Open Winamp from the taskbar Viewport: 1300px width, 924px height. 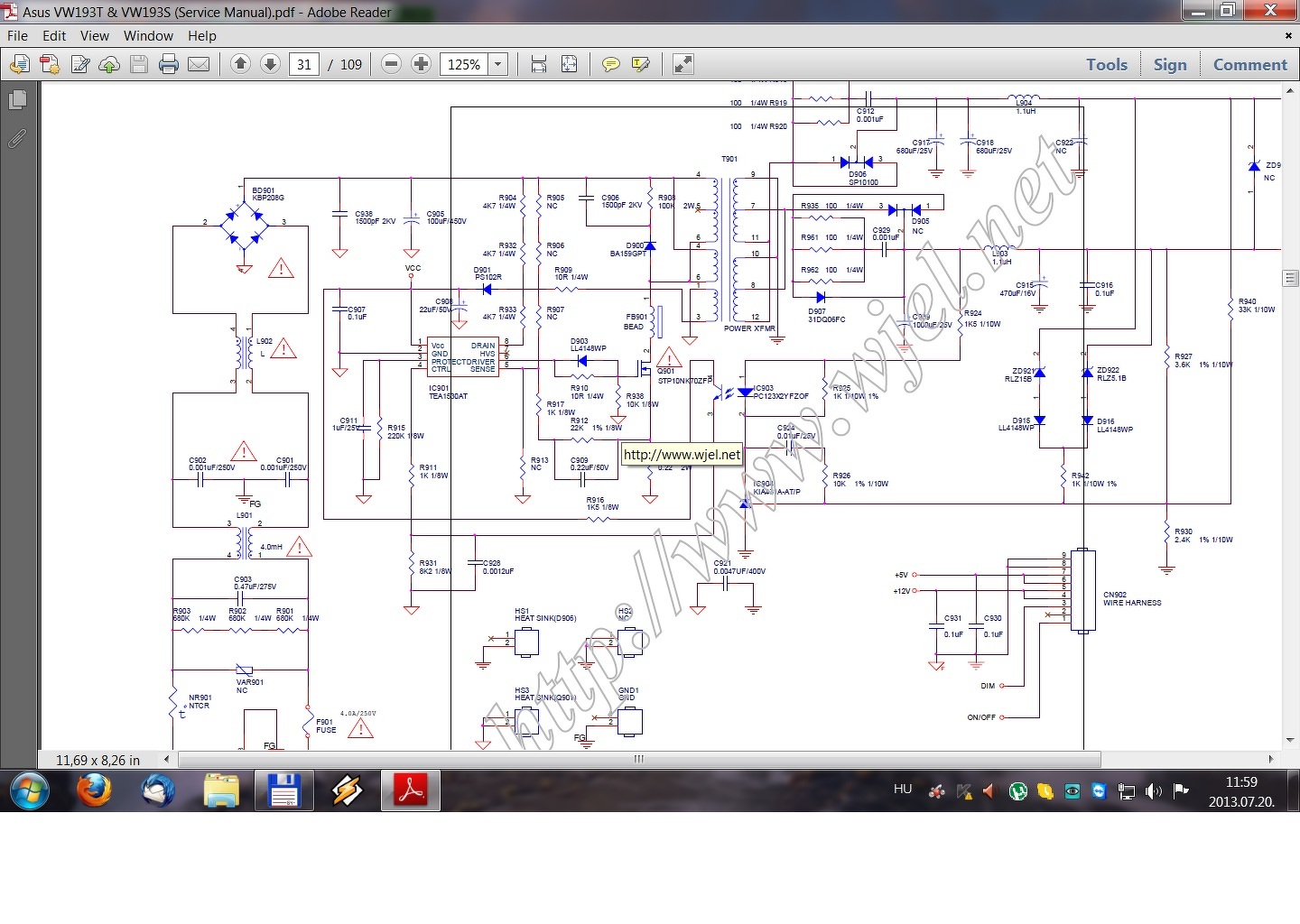pyautogui.click(x=348, y=791)
